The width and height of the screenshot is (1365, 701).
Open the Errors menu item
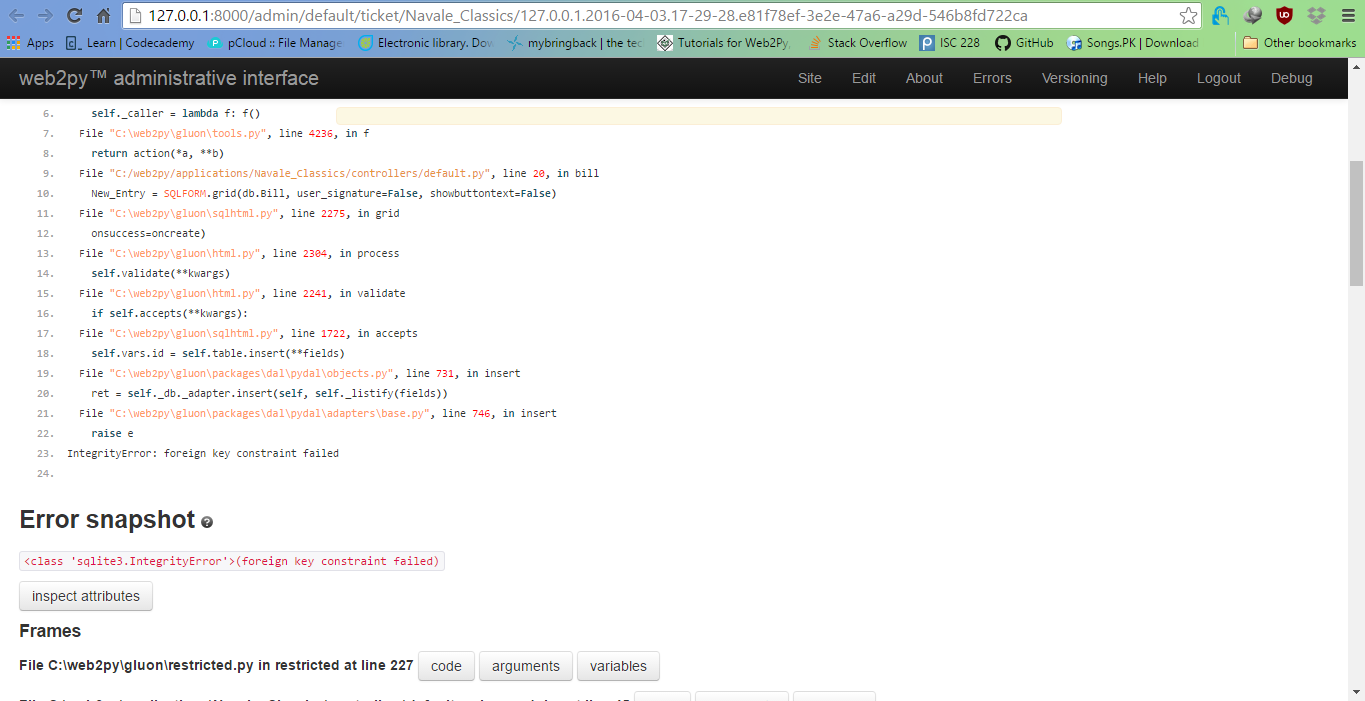[x=992, y=78]
